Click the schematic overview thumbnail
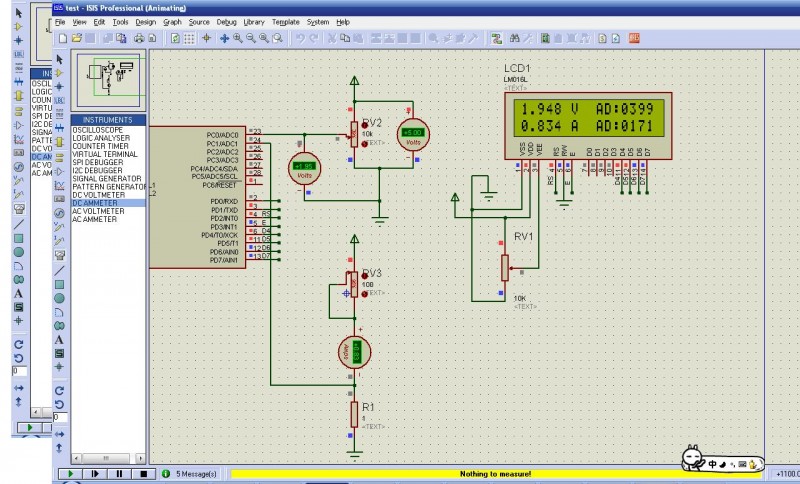Image resolution: width=800 pixels, height=484 pixels. coord(108,79)
